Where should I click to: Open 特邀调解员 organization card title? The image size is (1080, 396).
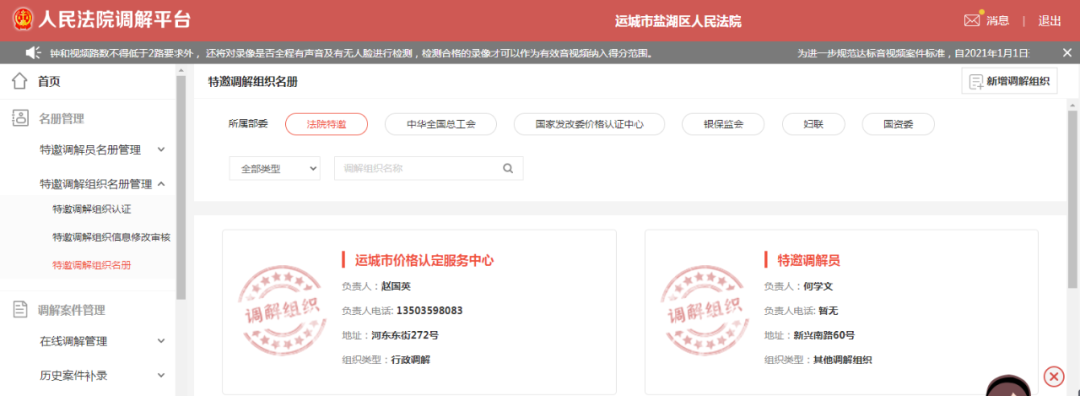click(x=809, y=260)
